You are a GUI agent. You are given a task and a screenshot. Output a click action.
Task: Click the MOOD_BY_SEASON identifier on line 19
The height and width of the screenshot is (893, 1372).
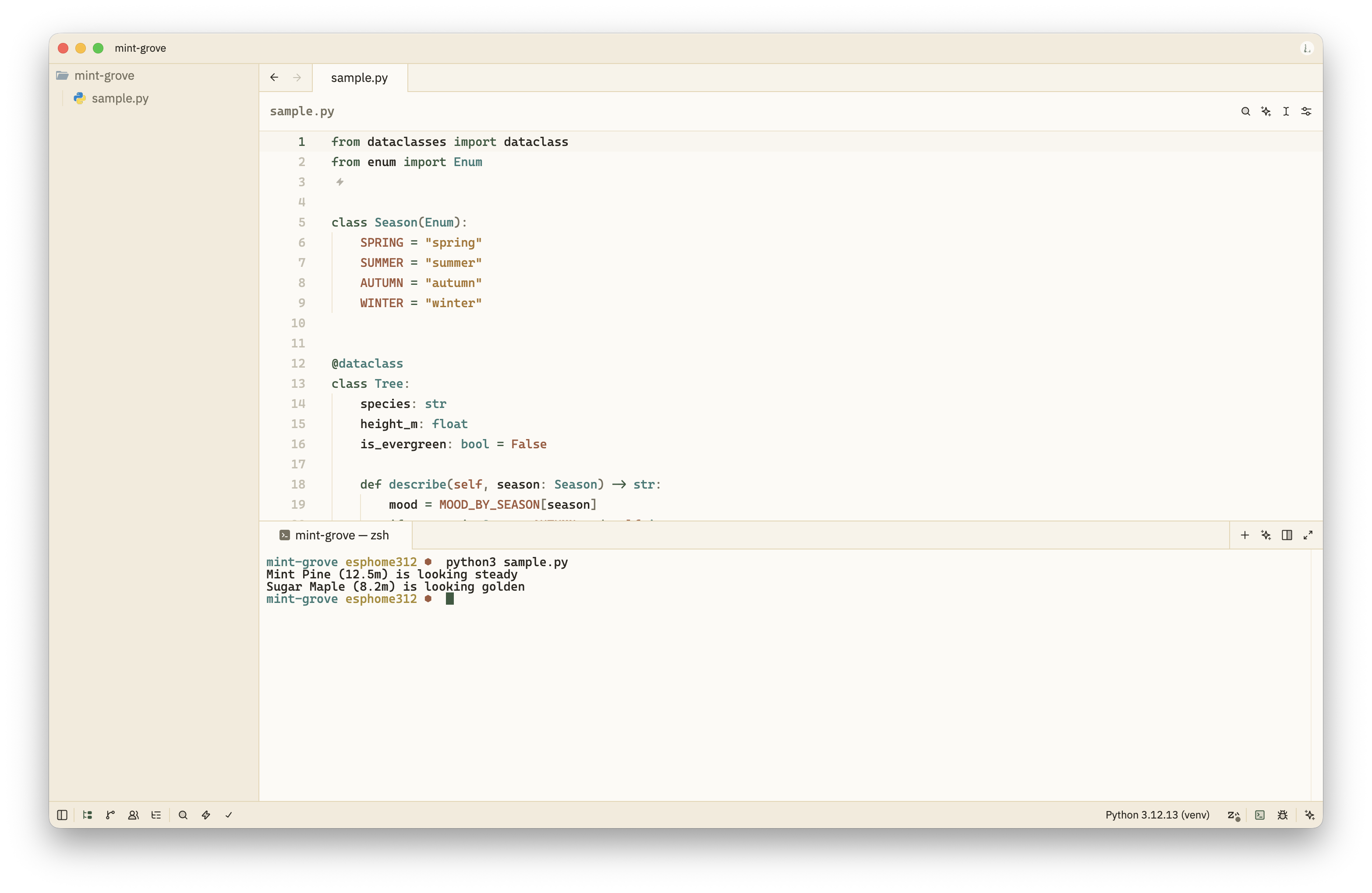click(x=489, y=504)
